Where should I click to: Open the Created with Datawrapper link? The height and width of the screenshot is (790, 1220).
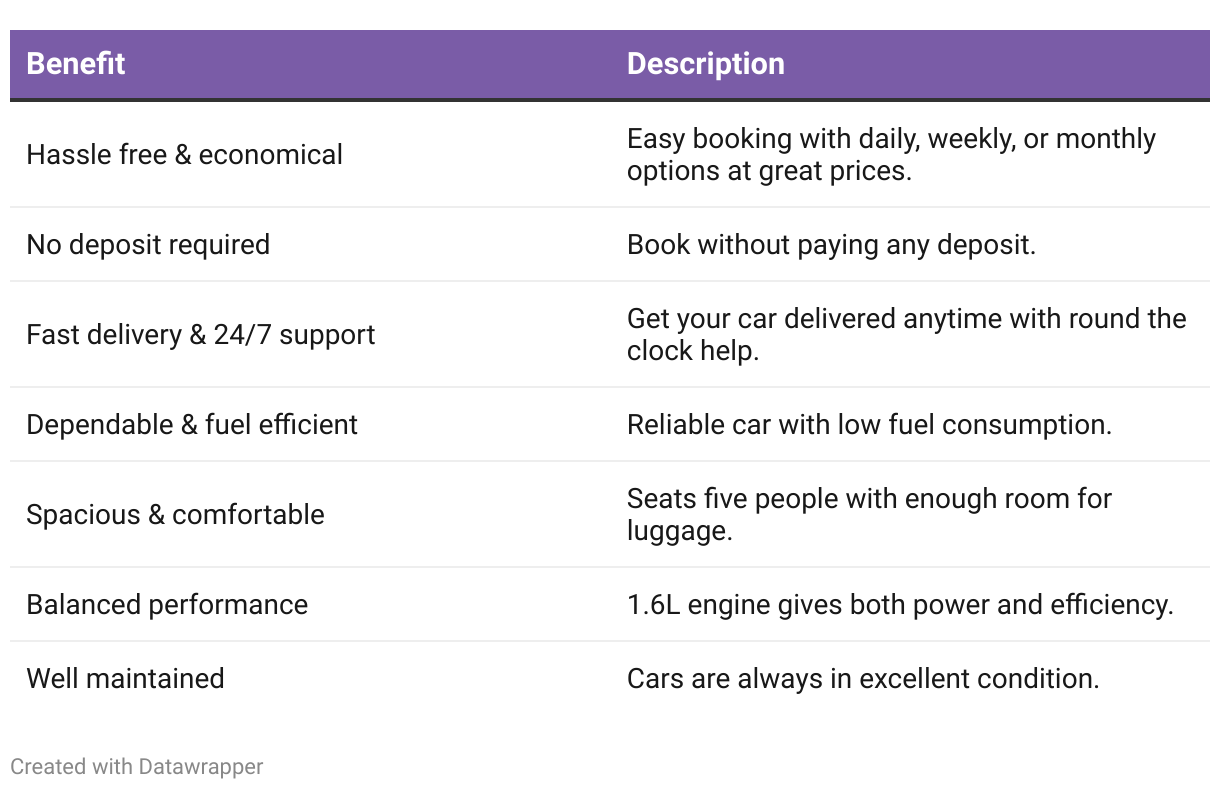coord(137,767)
